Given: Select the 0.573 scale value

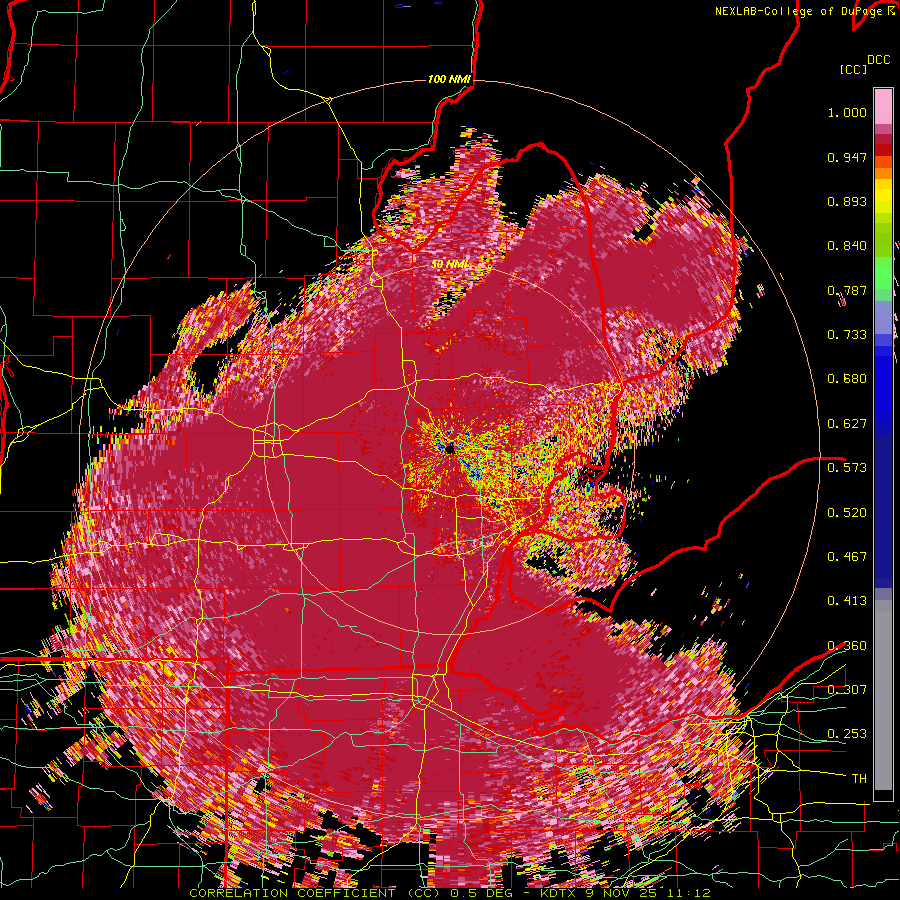Looking at the screenshot, I should click(x=847, y=467).
